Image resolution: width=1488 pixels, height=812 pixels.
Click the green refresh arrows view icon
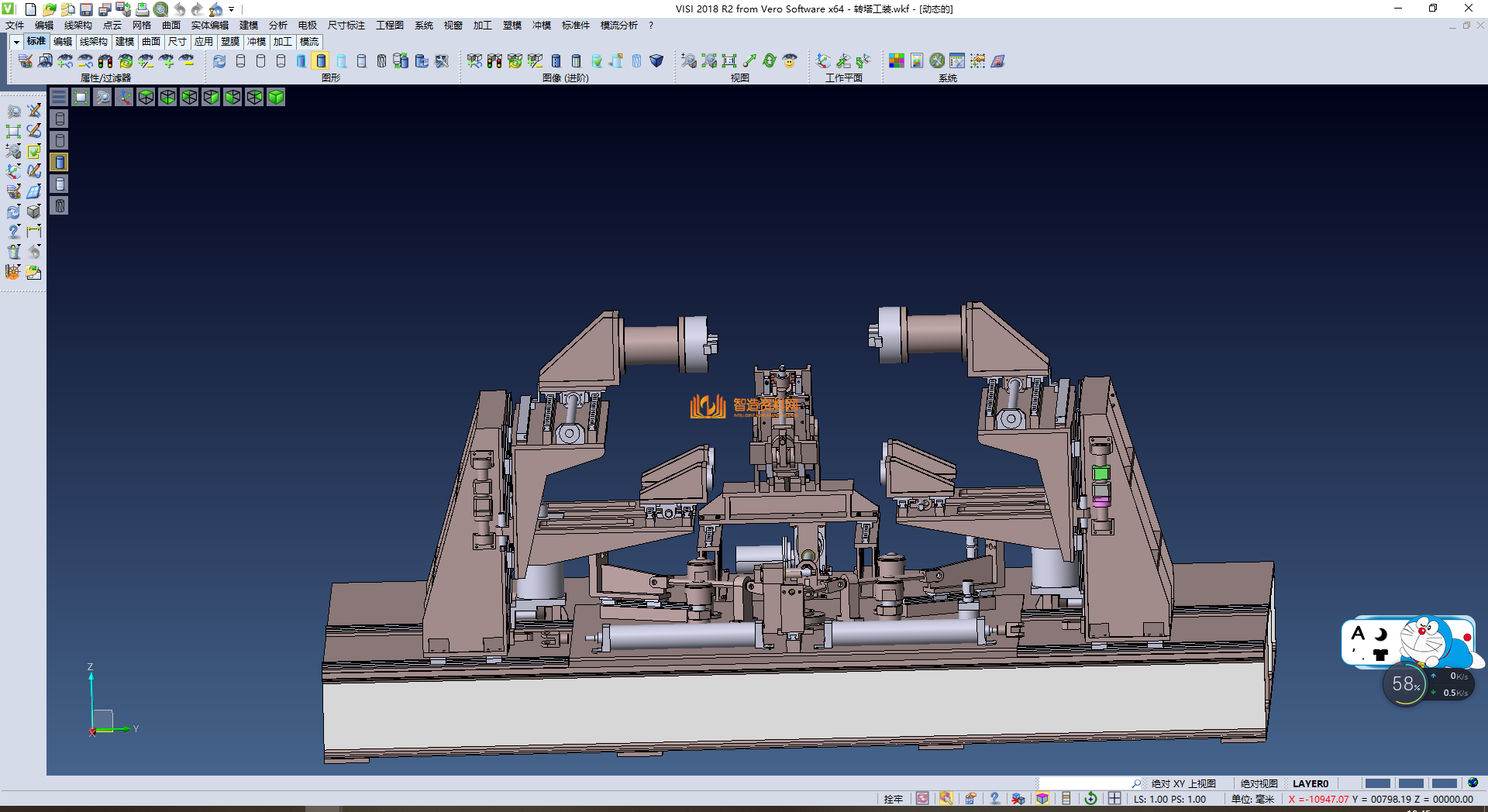pyautogui.click(x=770, y=61)
